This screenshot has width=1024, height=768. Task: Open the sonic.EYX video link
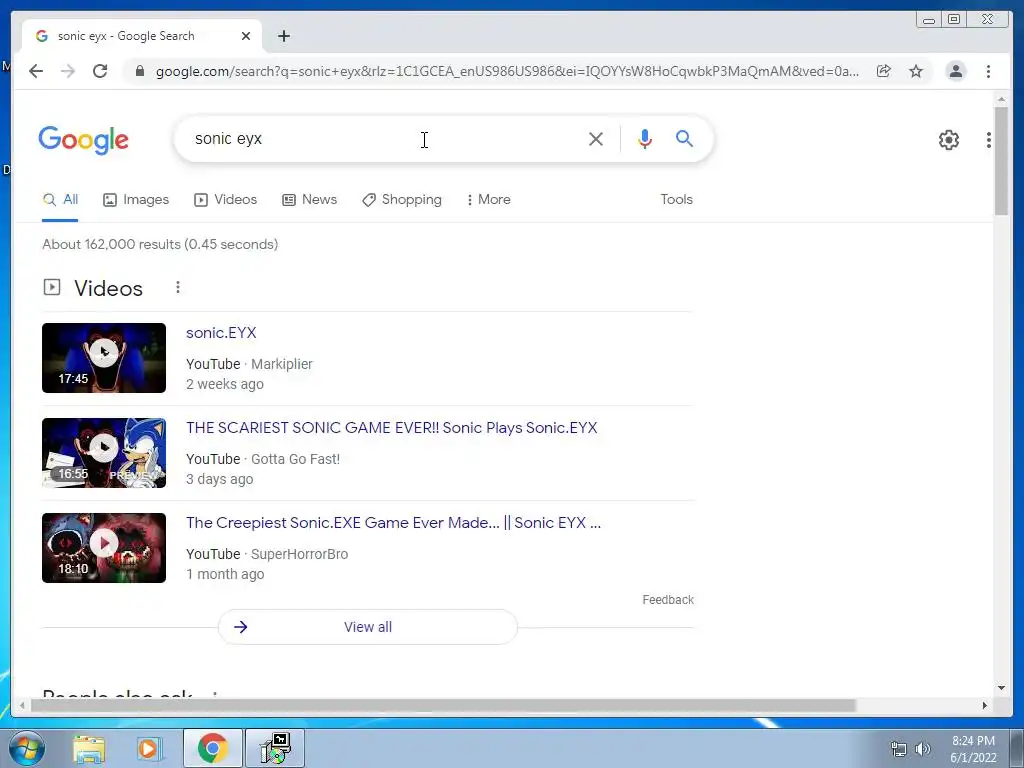click(x=221, y=333)
